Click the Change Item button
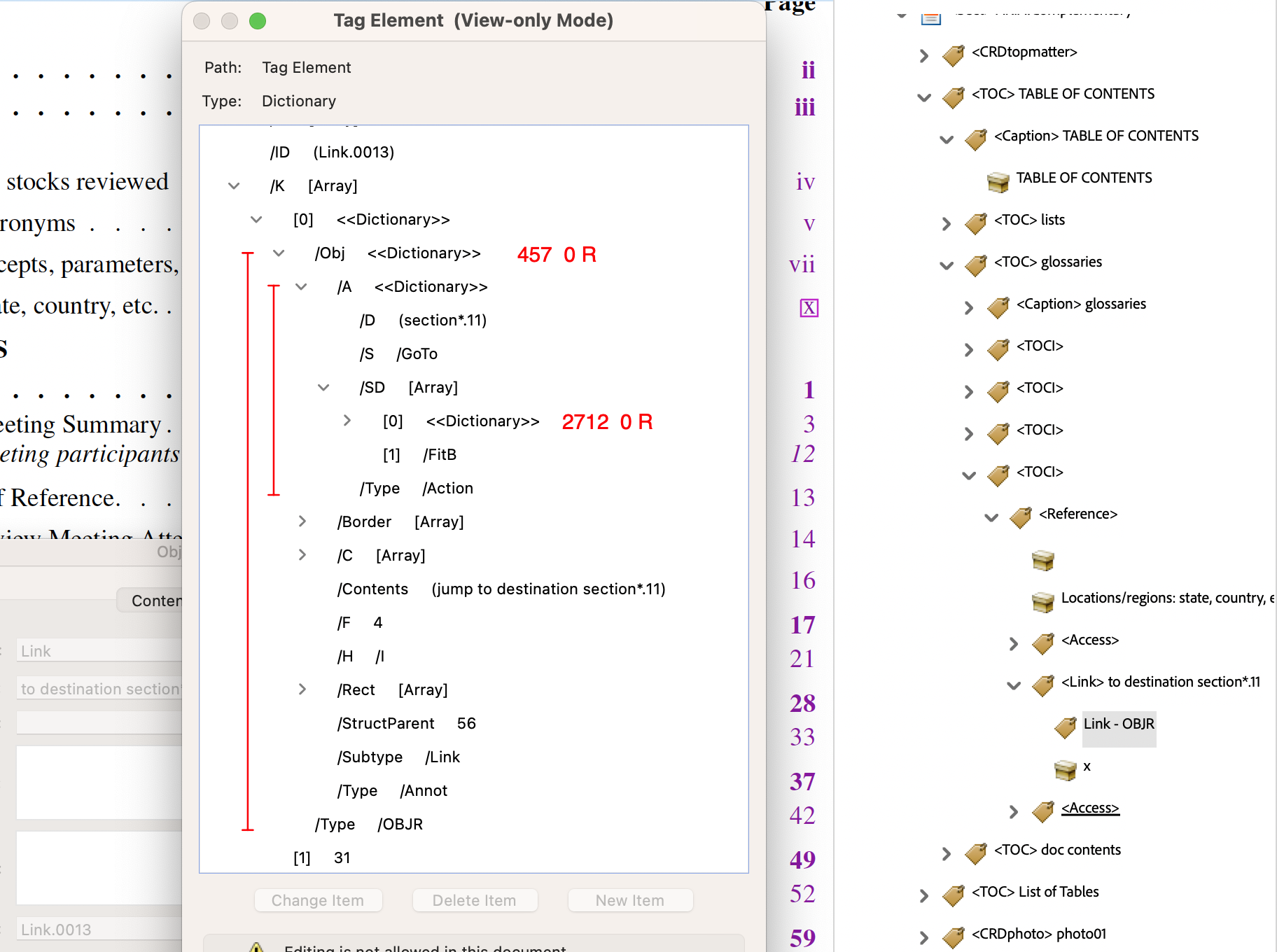This screenshot has height=952, width=1277. [x=318, y=900]
